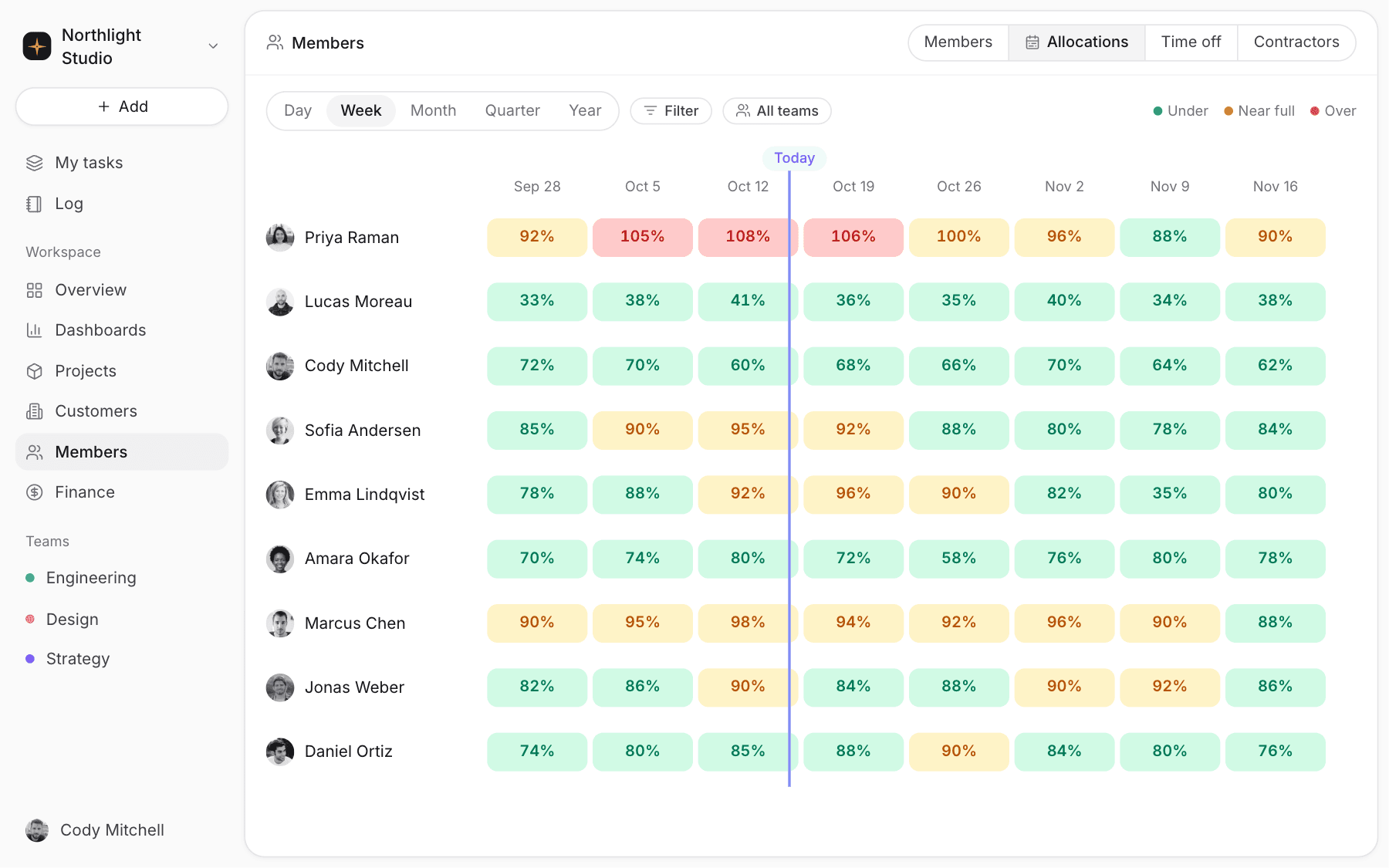The width and height of the screenshot is (1389, 868).
Task: Click the Add button
Action: coord(122,106)
